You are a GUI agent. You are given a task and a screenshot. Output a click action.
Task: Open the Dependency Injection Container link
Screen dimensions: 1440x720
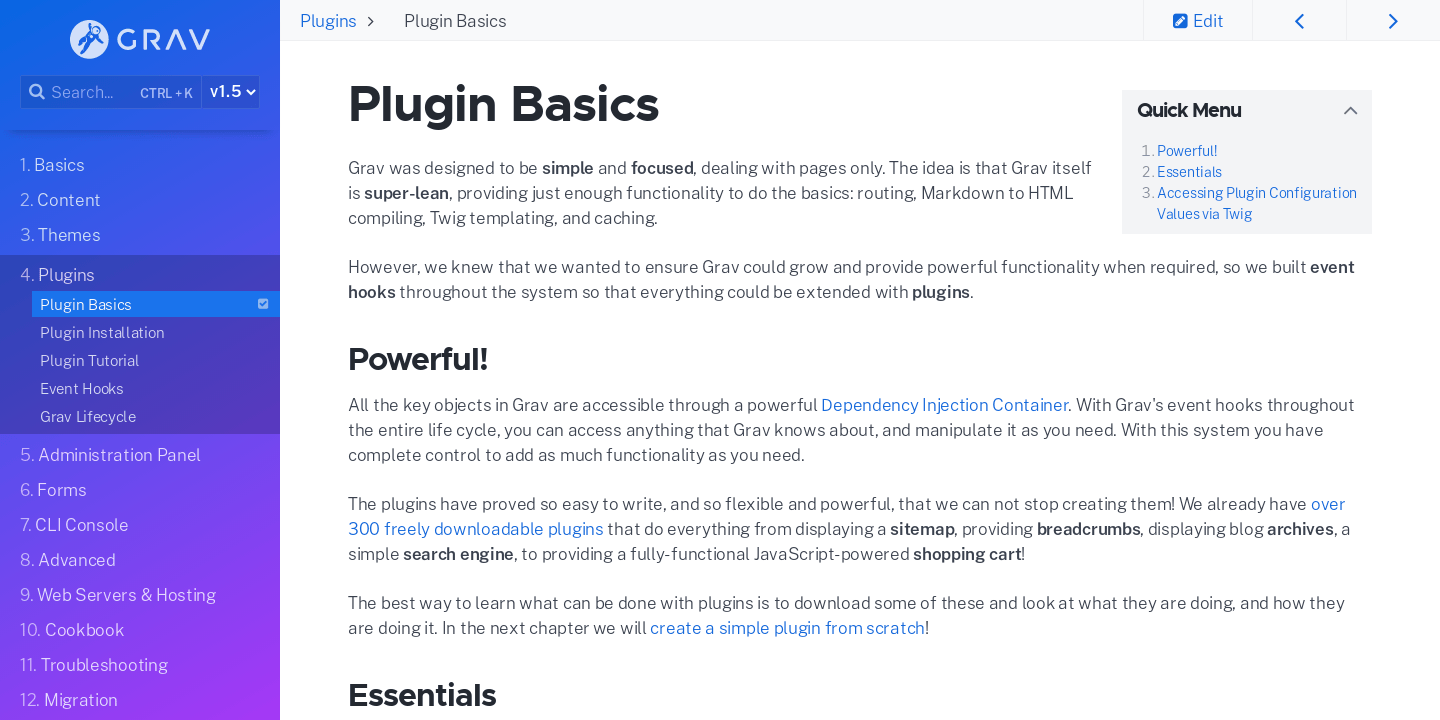[x=944, y=405]
